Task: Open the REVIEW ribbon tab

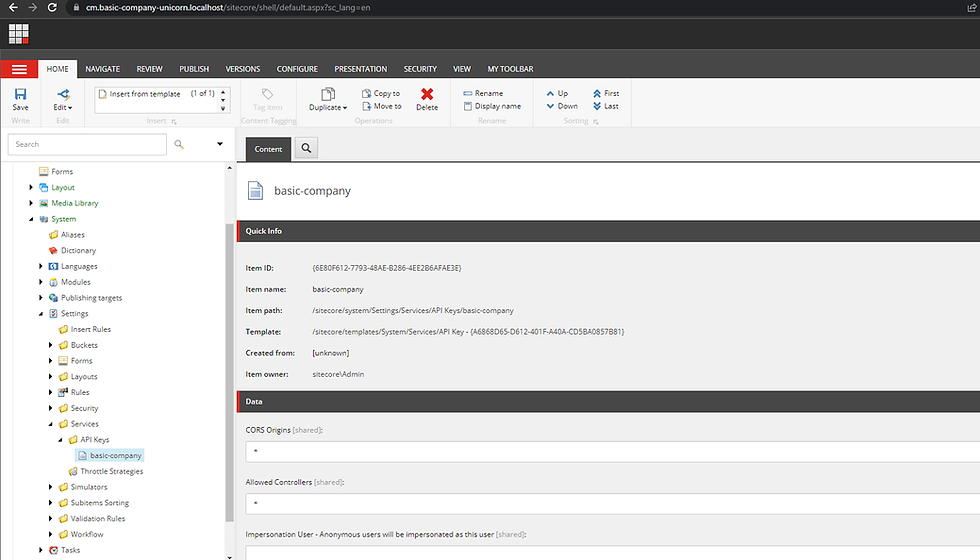Action: pyautogui.click(x=149, y=69)
